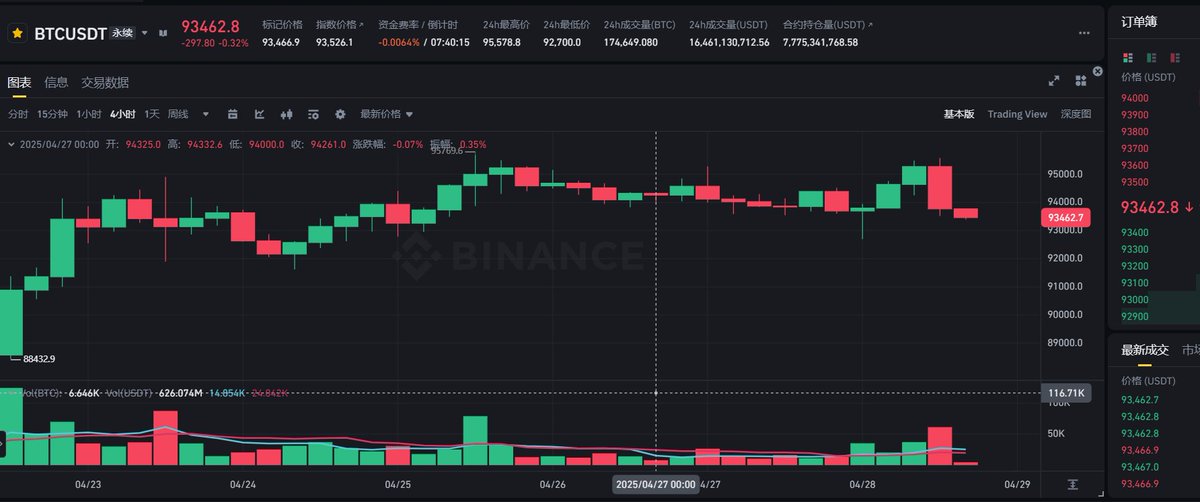The width and height of the screenshot is (1200, 502).
Task: Switch chart to Trading View mode
Action: (x=1017, y=114)
